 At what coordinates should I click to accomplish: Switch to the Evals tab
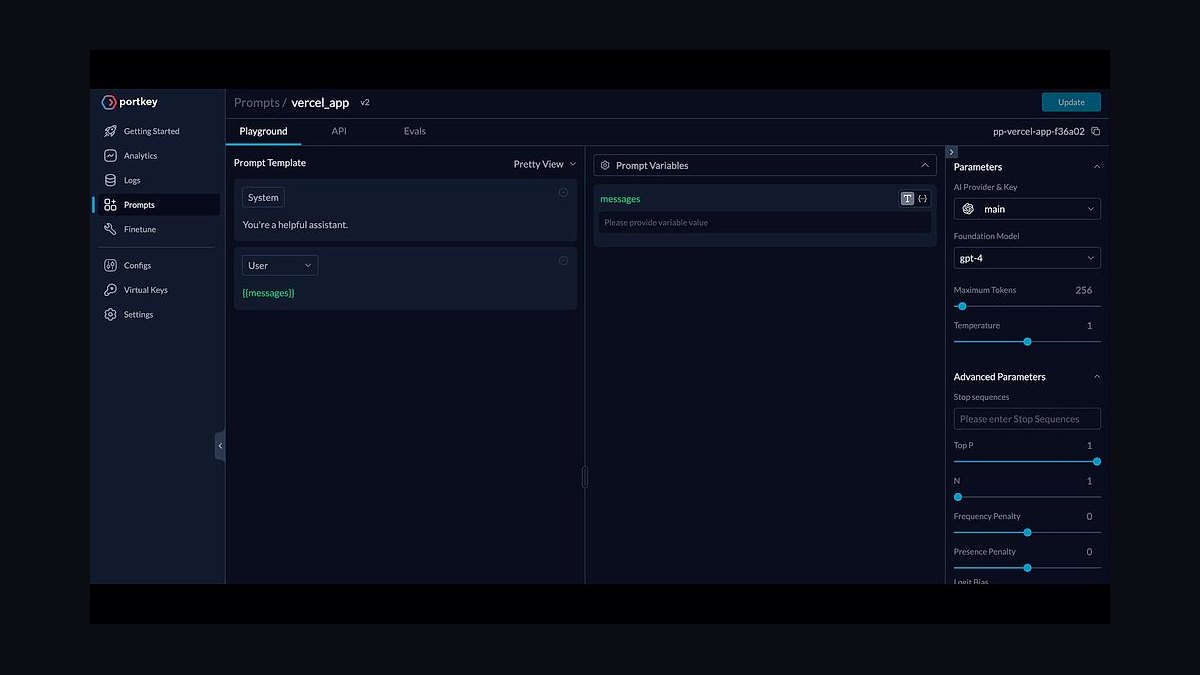pyautogui.click(x=415, y=131)
